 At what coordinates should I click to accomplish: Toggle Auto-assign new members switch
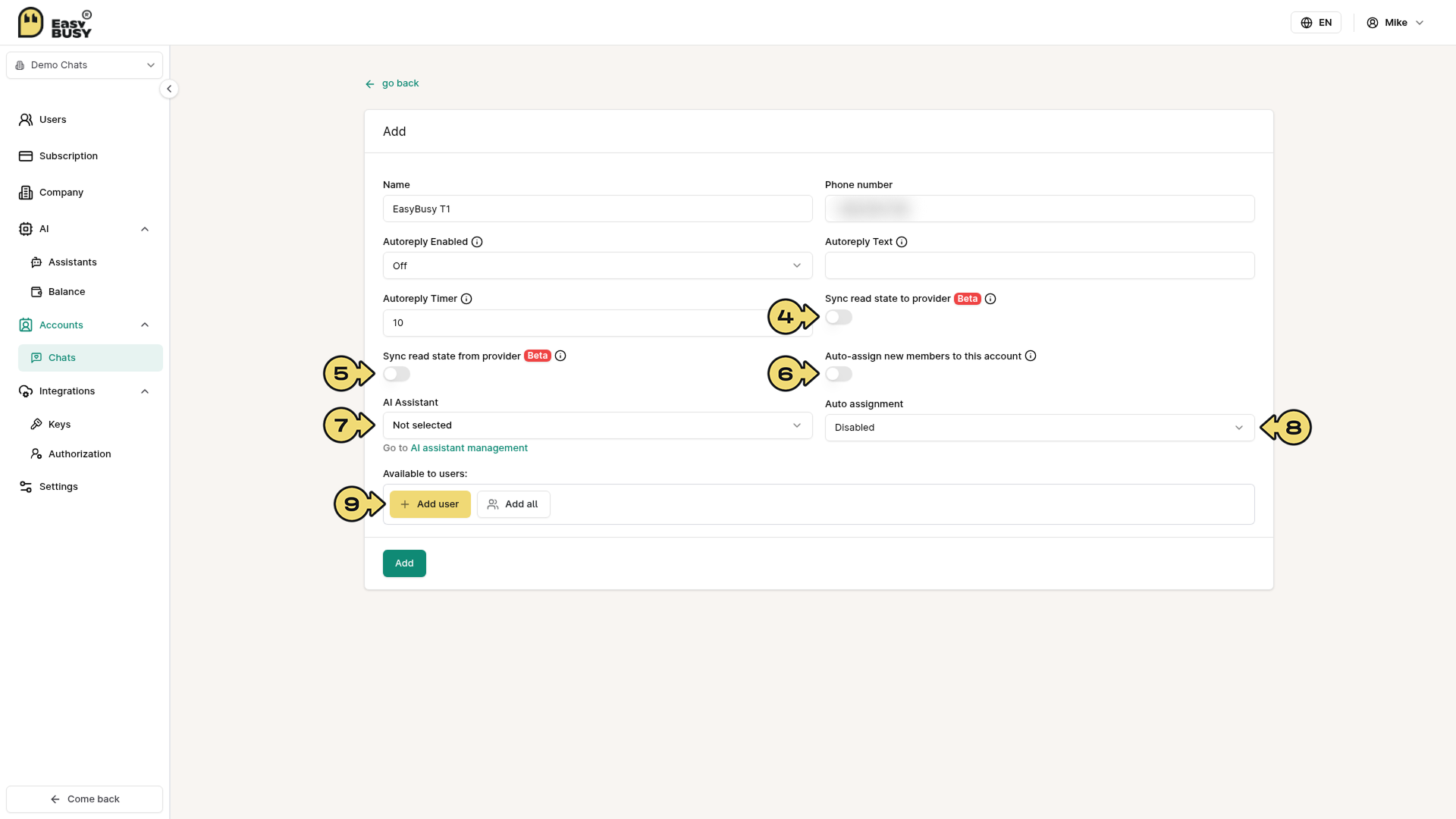(839, 374)
